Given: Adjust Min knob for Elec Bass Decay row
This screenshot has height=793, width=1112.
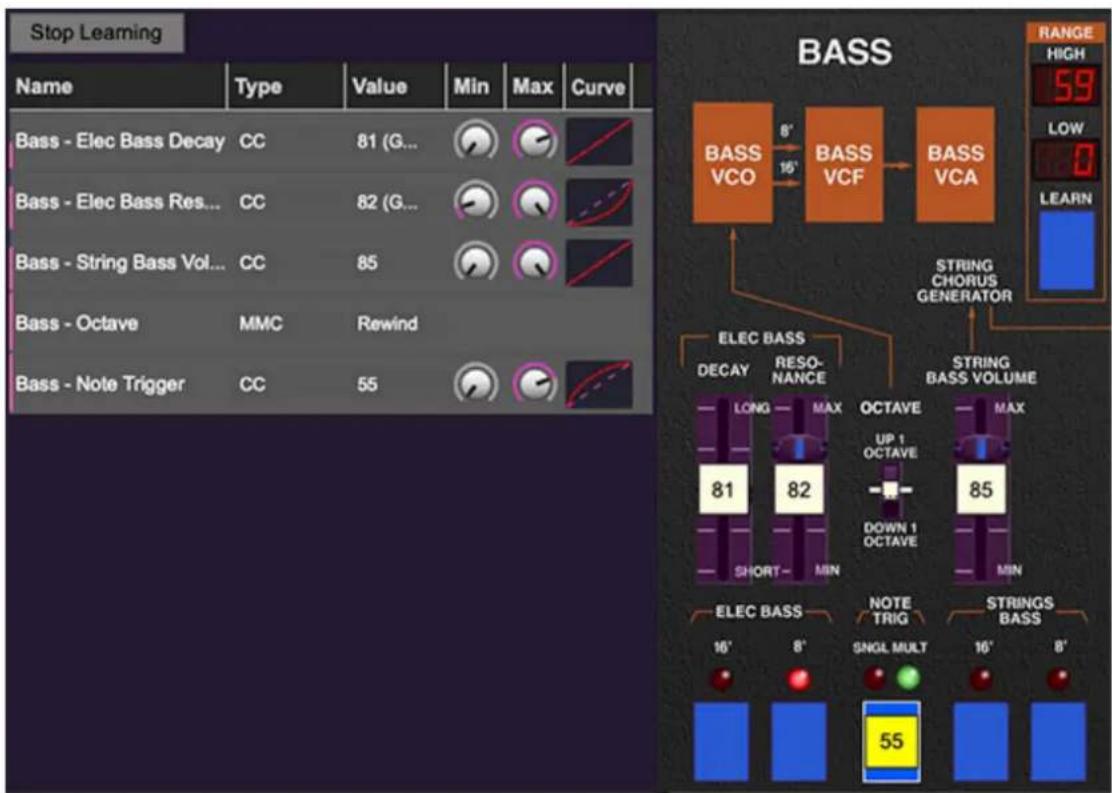Looking at the screenshot, I should [475, 141].
